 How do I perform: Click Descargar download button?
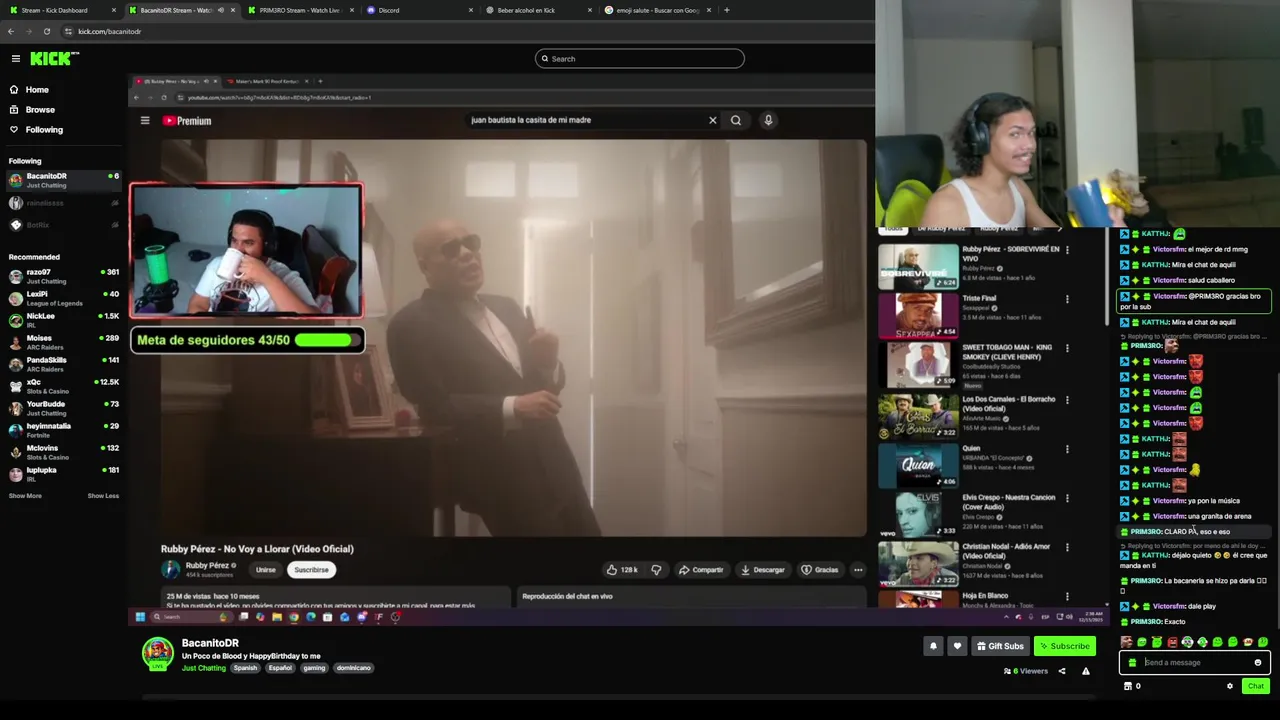763,570
